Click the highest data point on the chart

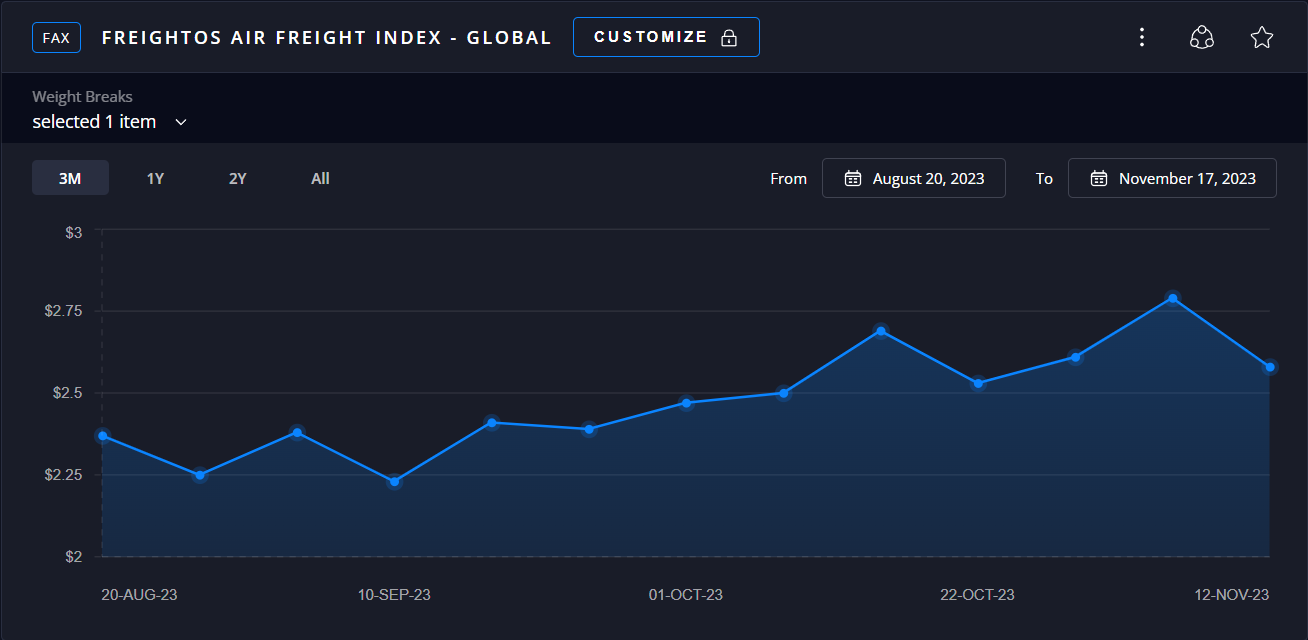1173,298
